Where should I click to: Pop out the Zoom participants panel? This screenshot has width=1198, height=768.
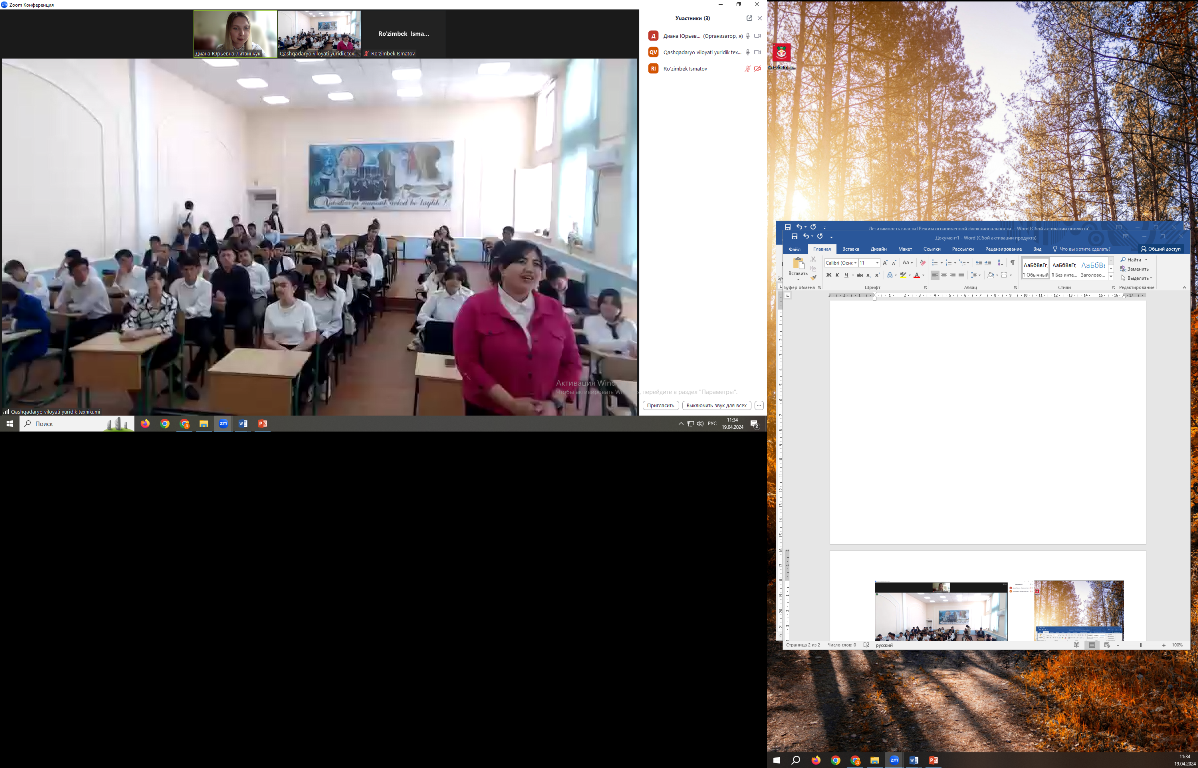[750, 18]
